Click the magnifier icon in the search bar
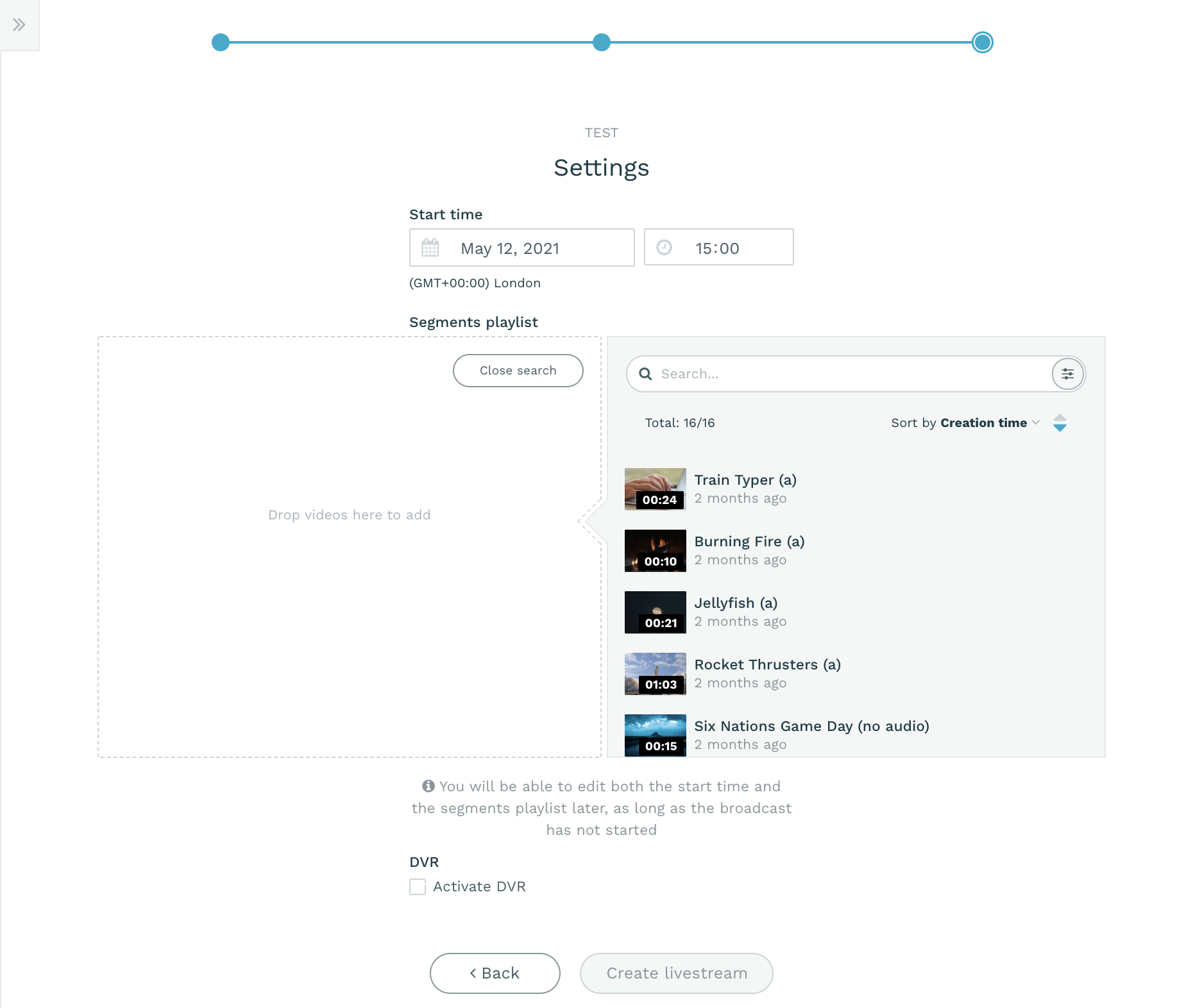 point(645,373)
